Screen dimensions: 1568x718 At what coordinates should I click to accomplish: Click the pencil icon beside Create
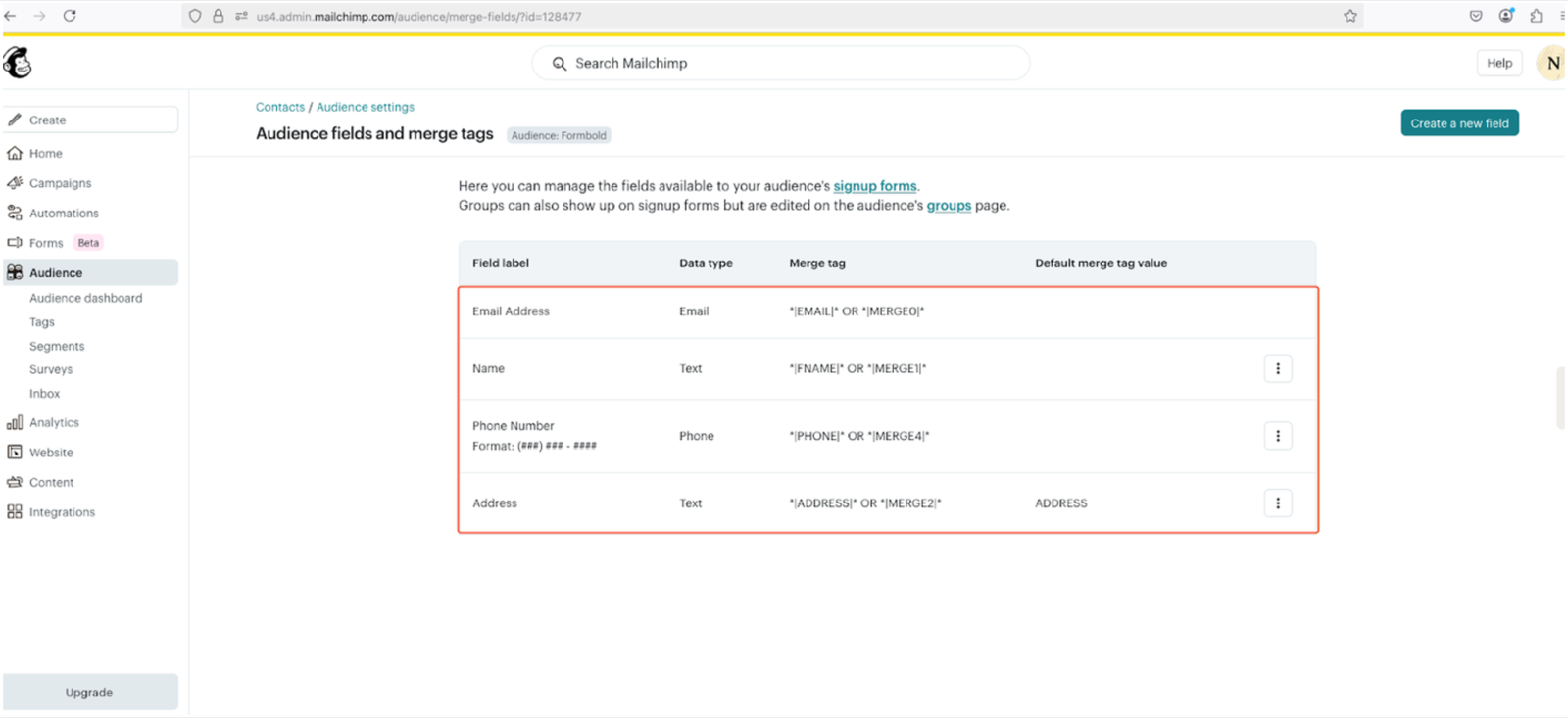(x=15, y=120)
